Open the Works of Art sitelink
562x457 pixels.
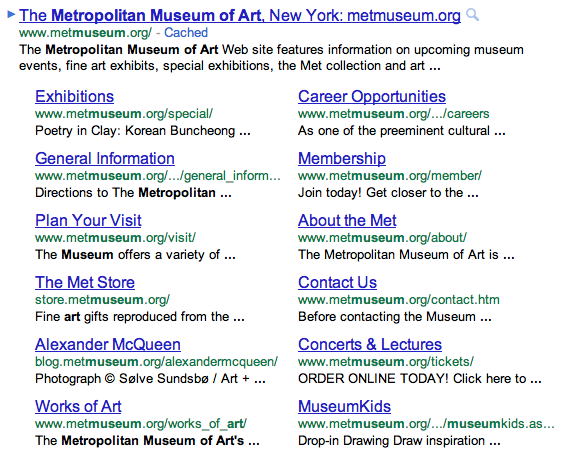coord(78,406)
